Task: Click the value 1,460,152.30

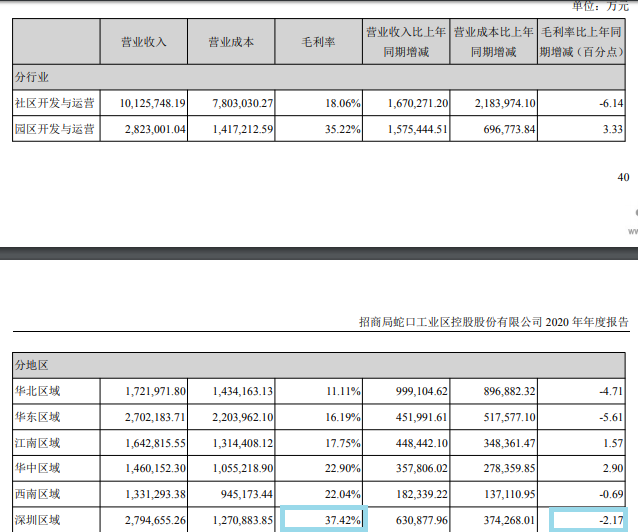Action: click(155, 469)
